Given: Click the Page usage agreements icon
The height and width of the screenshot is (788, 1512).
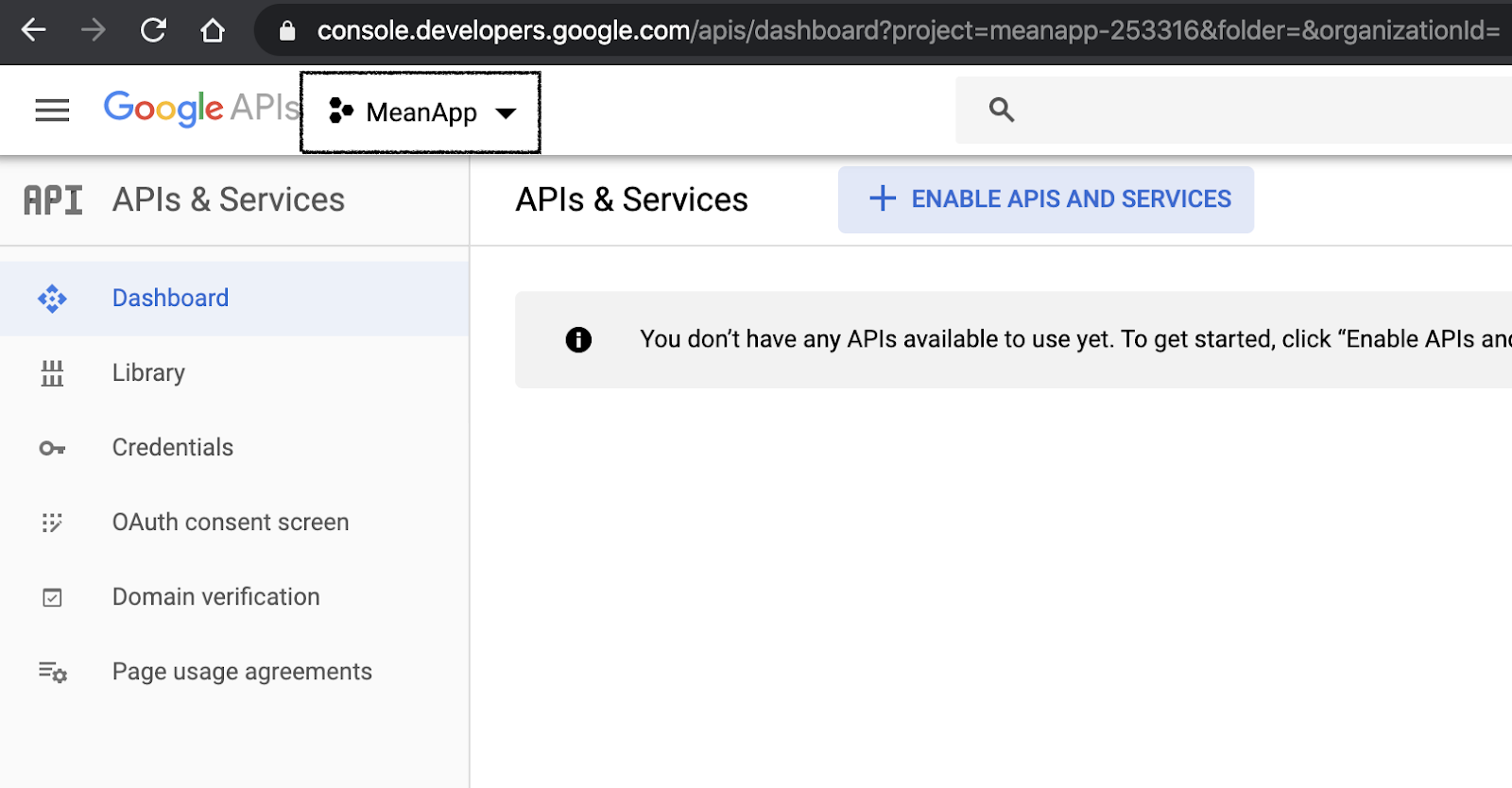Looking at the screenshot, I should coord(52,672).
